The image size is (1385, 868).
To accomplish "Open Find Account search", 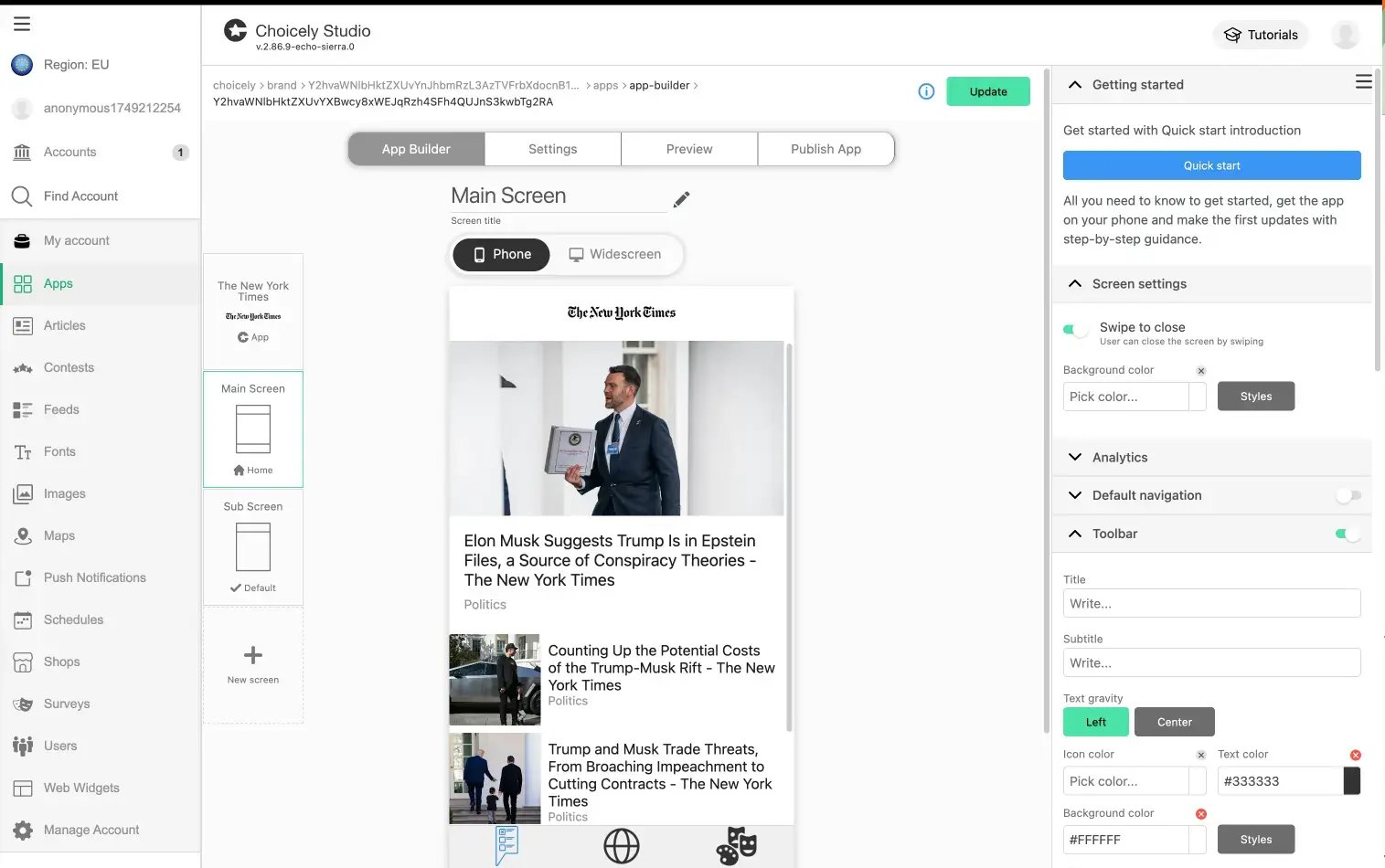I will (100, 196).
